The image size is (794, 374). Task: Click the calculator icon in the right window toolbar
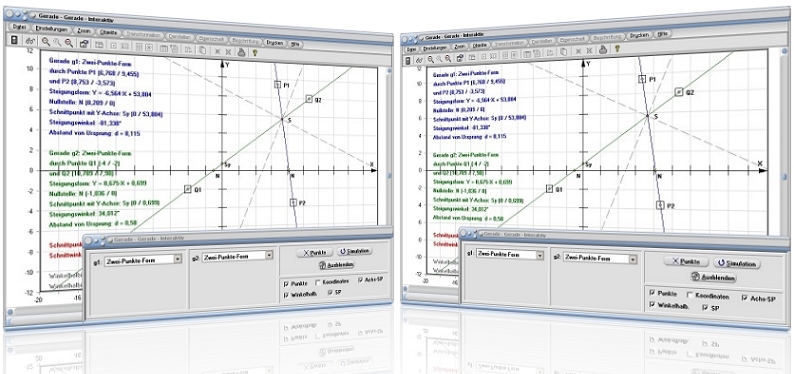click(x=408, y=61)
